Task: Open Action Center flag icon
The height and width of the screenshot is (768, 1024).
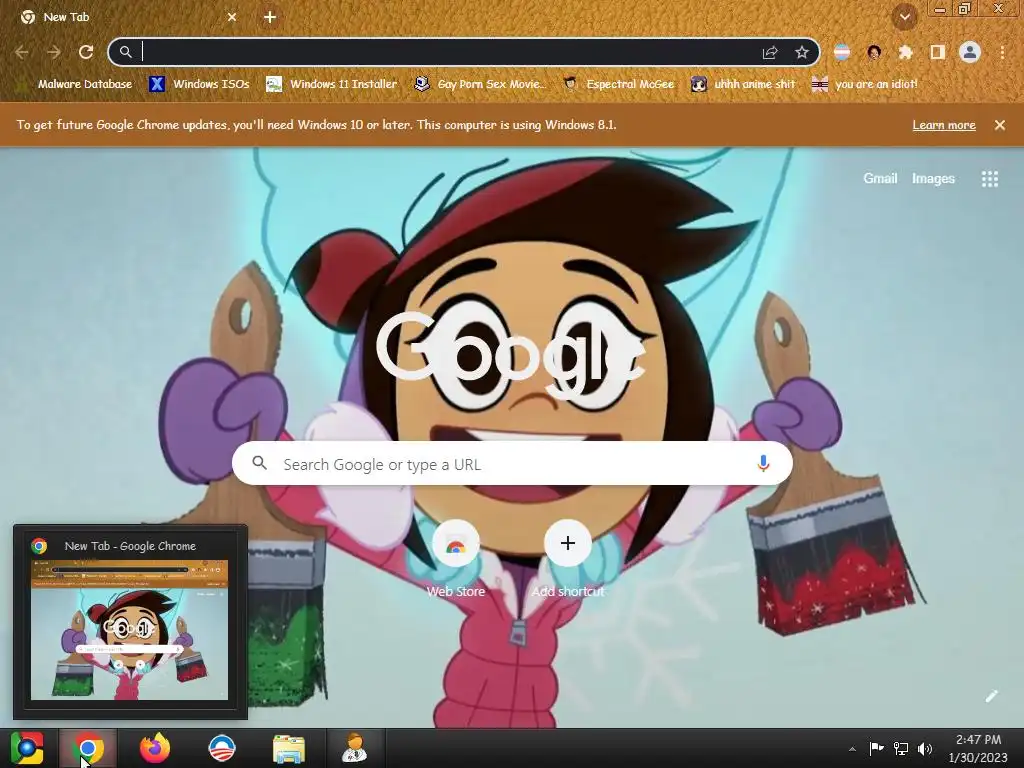Action: tap(876, 748)
